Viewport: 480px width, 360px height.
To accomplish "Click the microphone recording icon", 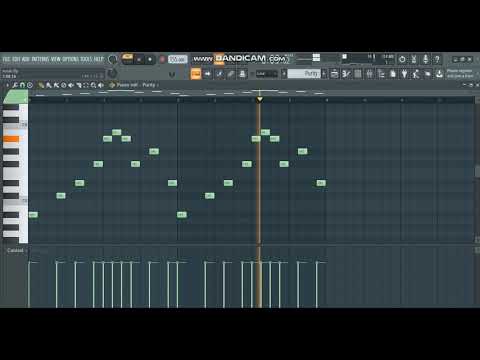I will pos(425,59).
